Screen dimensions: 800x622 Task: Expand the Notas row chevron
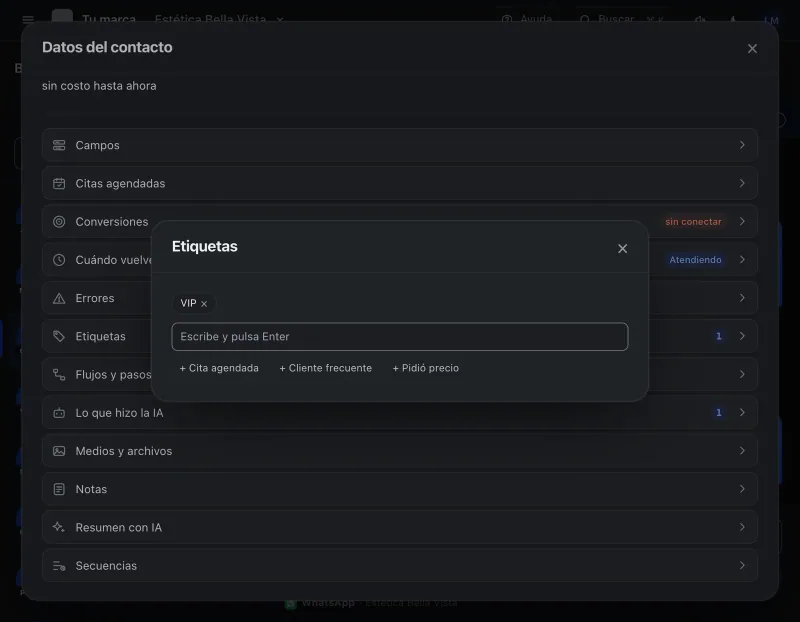click(742, 489)
